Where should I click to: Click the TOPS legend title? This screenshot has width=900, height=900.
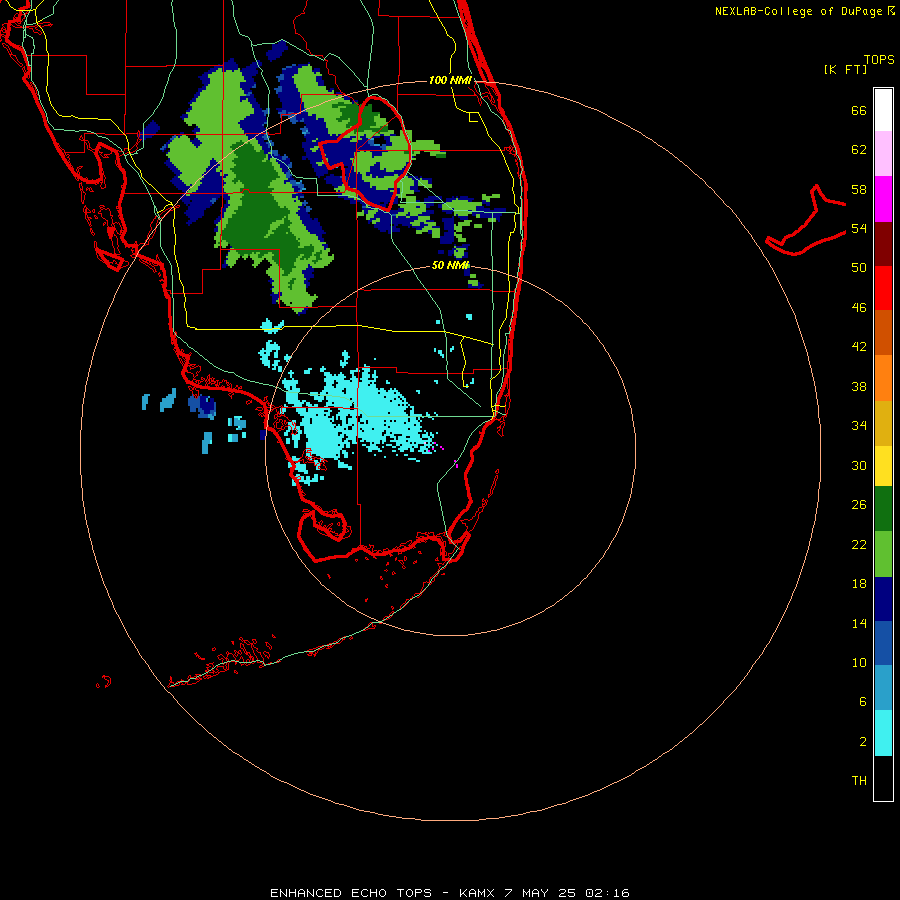pos(879,60)
